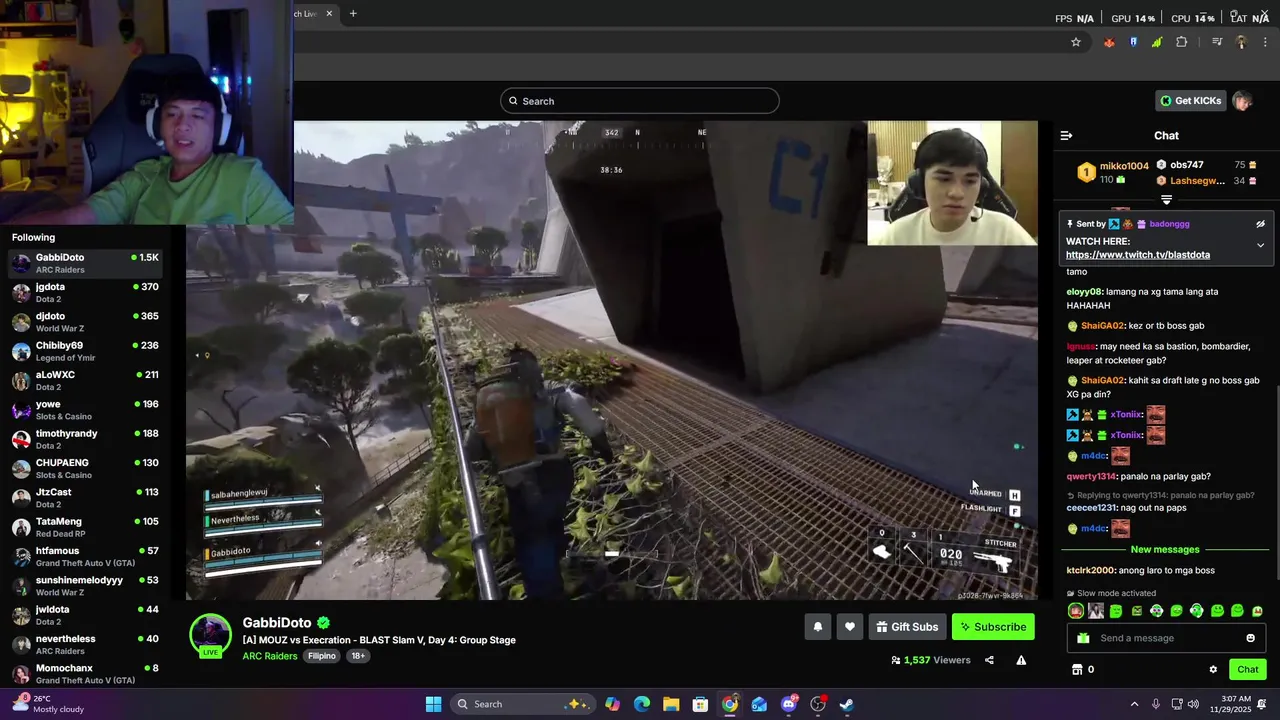The height and width of the screenshot is (720, 1280).
Task: Click the gift icon in message box
Action: click(x=1083, y=638)
